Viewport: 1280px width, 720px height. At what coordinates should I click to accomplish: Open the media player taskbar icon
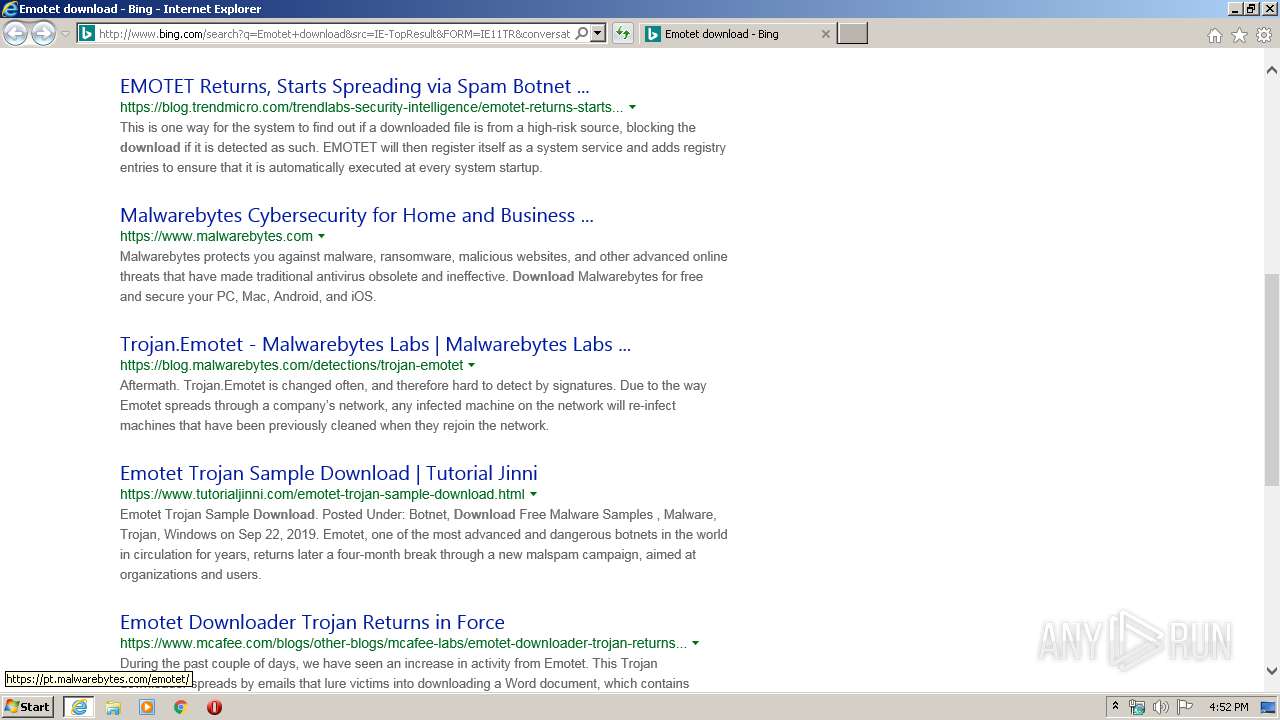[147, 707]
